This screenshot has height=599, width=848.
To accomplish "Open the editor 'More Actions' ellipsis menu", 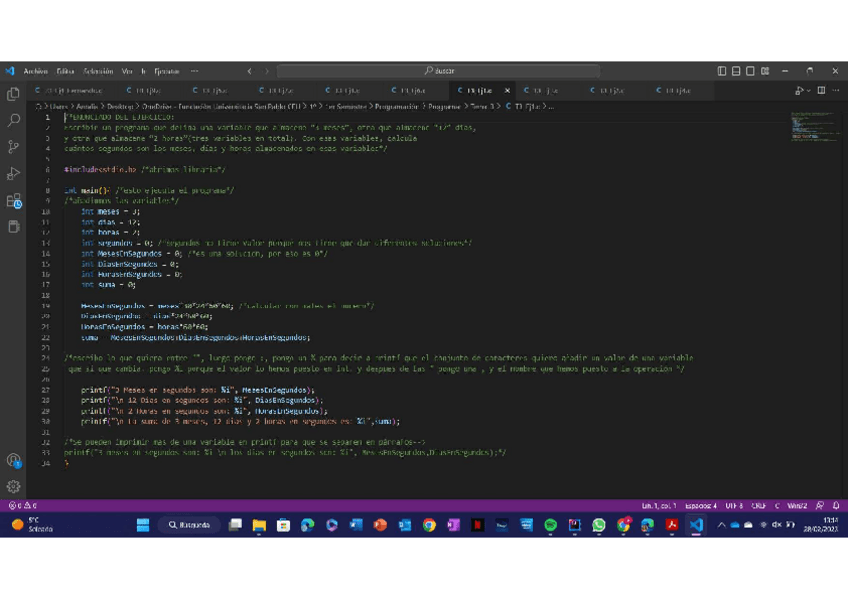I will point(836,91).
